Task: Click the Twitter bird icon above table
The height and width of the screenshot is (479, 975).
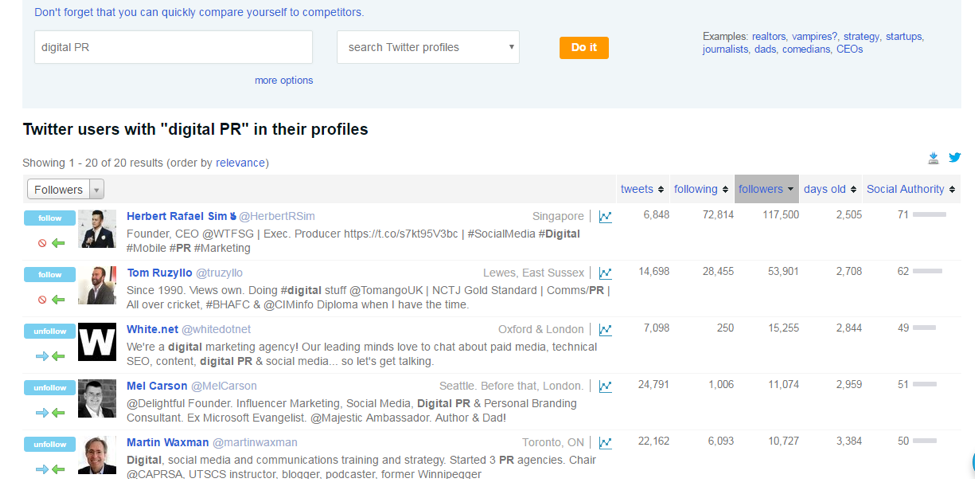Action: point(954,158)
